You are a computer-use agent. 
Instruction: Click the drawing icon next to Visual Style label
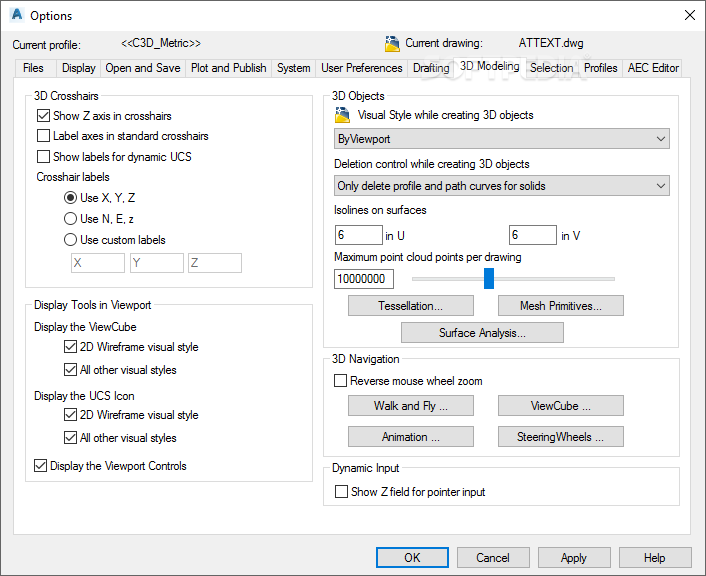pos(342,115)
